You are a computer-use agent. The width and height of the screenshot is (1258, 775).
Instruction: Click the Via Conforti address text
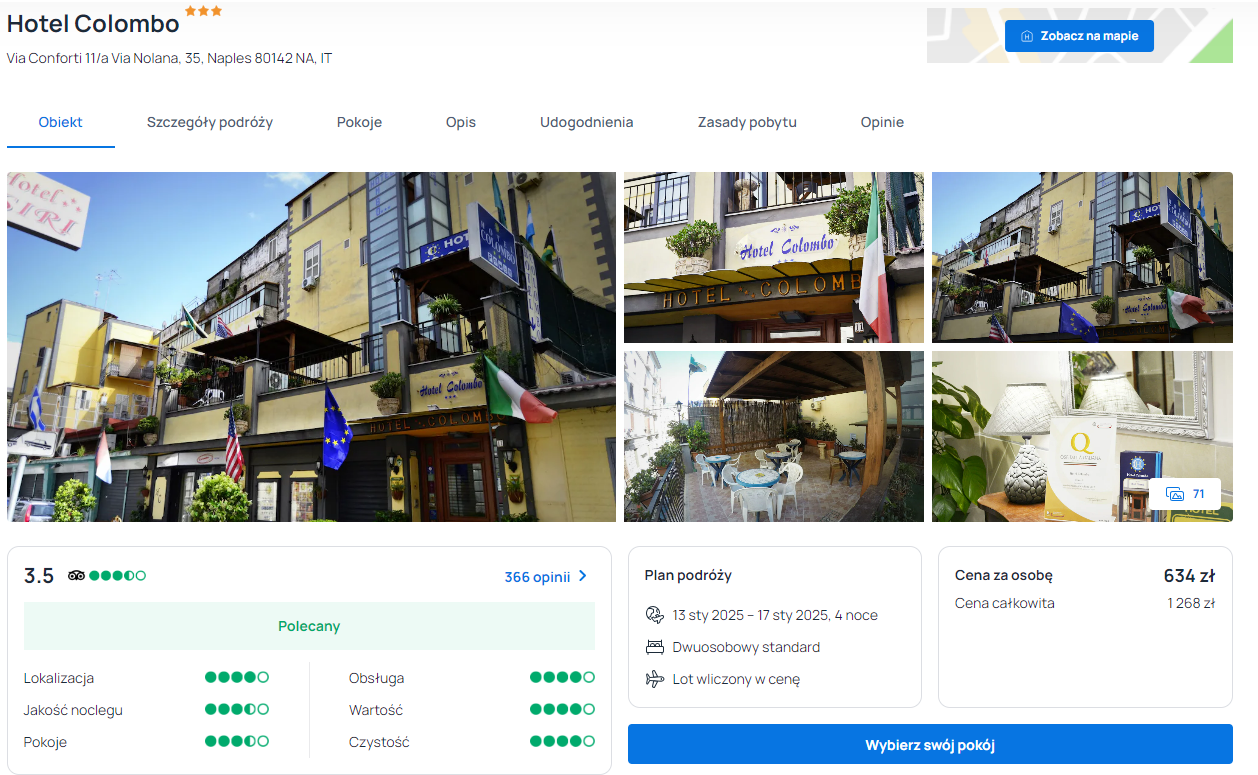point(169,58)
